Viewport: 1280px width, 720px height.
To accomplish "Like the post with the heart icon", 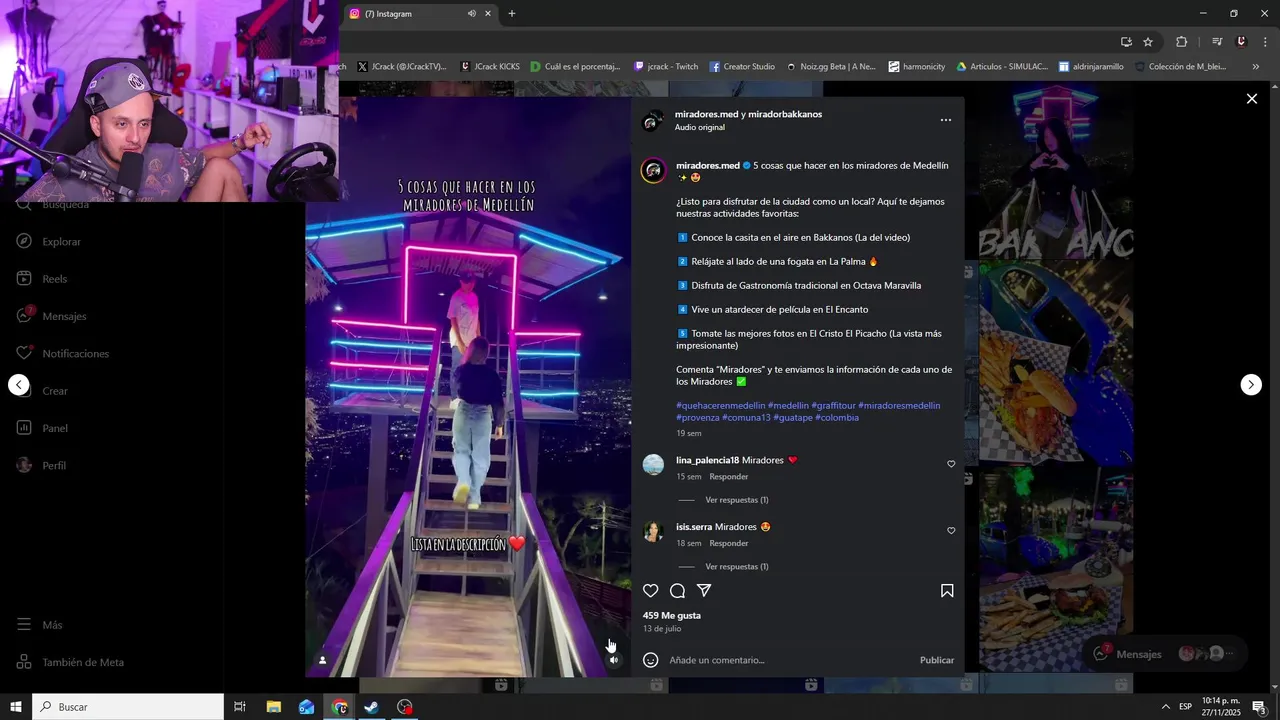I will click(x=651, y=591).
